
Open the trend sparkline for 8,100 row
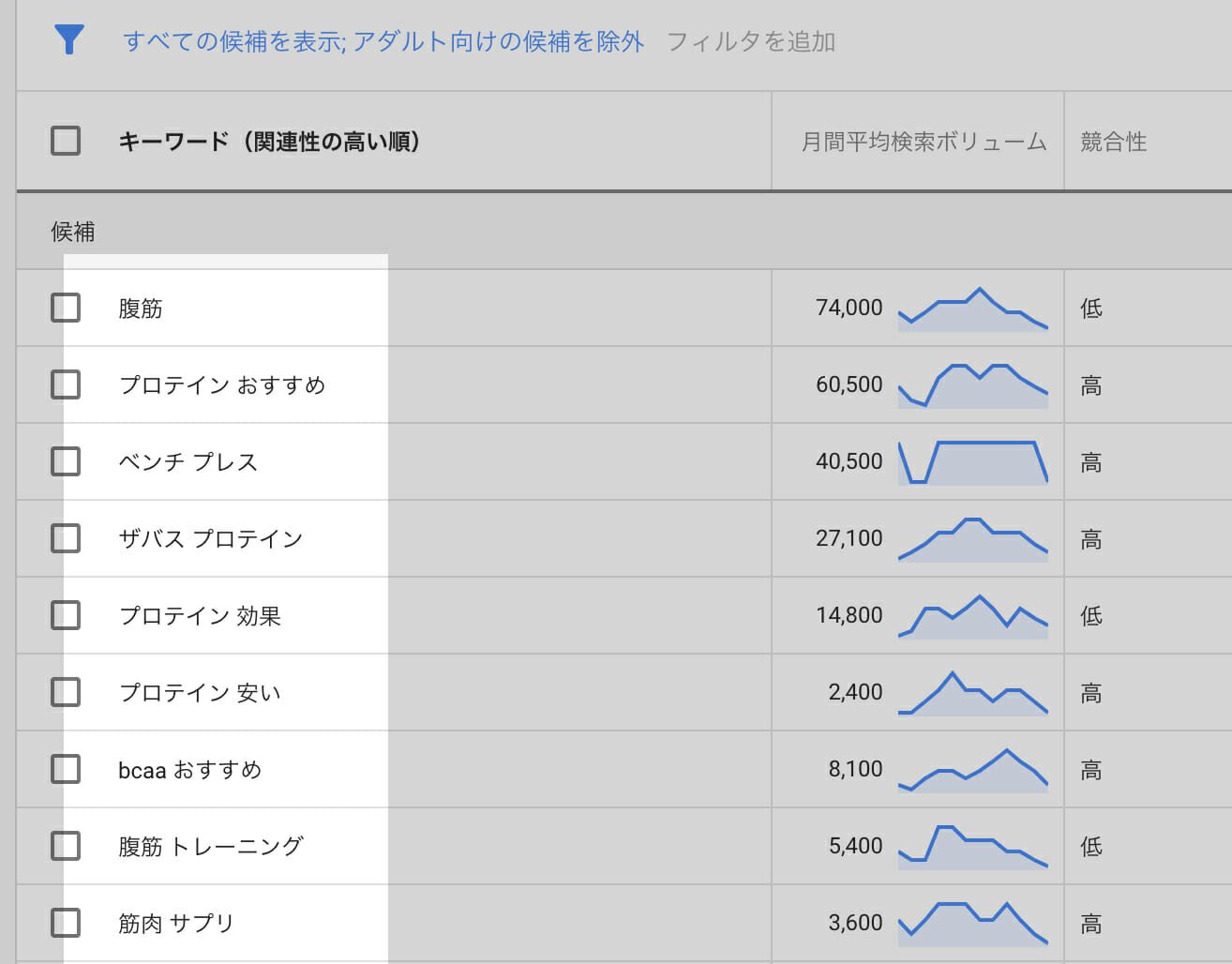(973, 770)
